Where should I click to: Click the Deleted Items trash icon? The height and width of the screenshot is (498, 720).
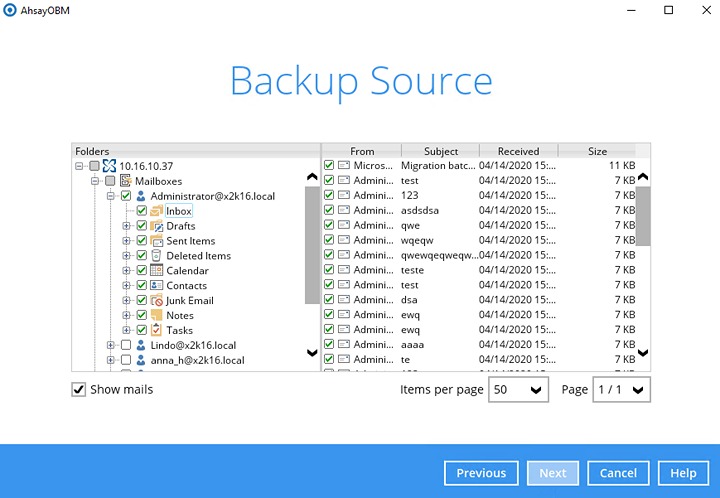tap(157, 256)
